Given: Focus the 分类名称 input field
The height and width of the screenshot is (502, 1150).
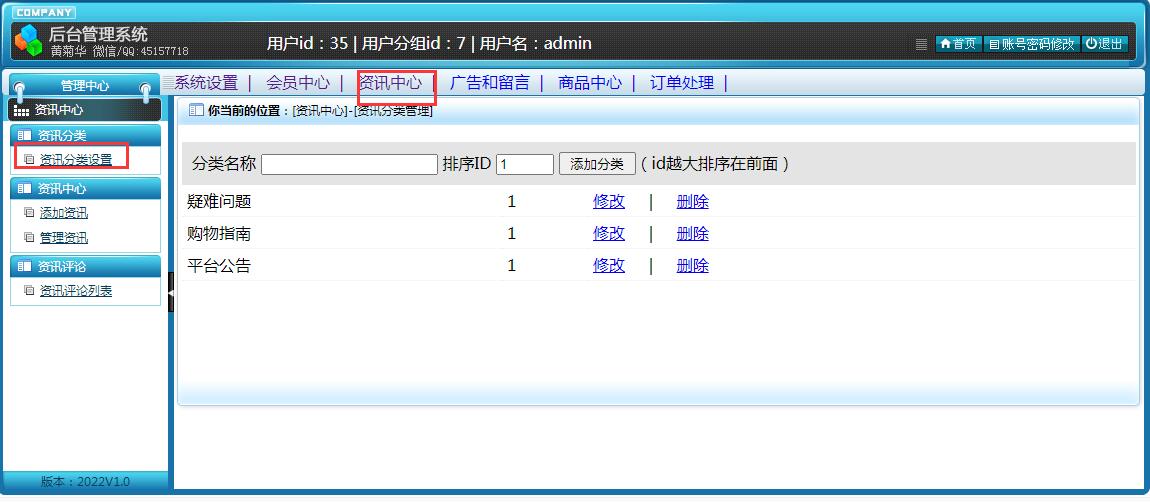Looking at the screenshot, I should pos(349,164).
